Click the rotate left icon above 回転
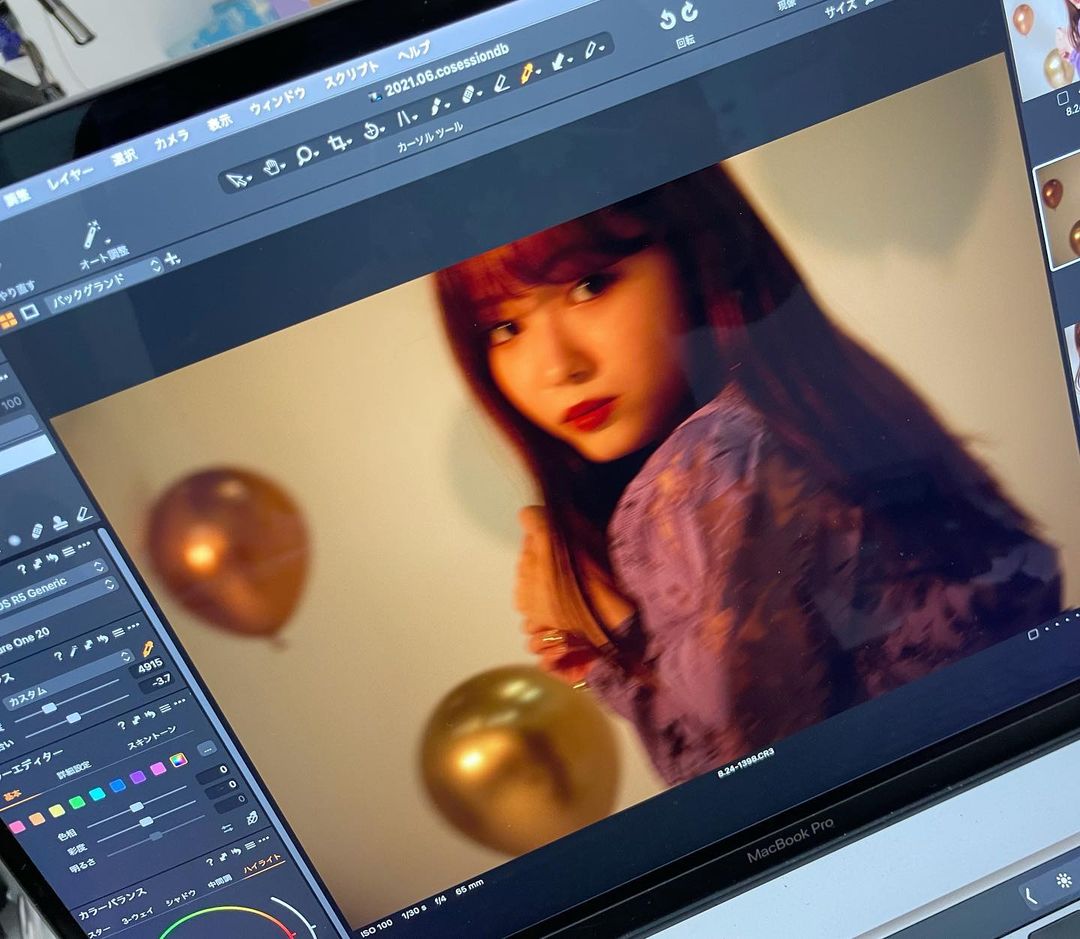This screenshot has width=1080, height=939. coord(668,20)
